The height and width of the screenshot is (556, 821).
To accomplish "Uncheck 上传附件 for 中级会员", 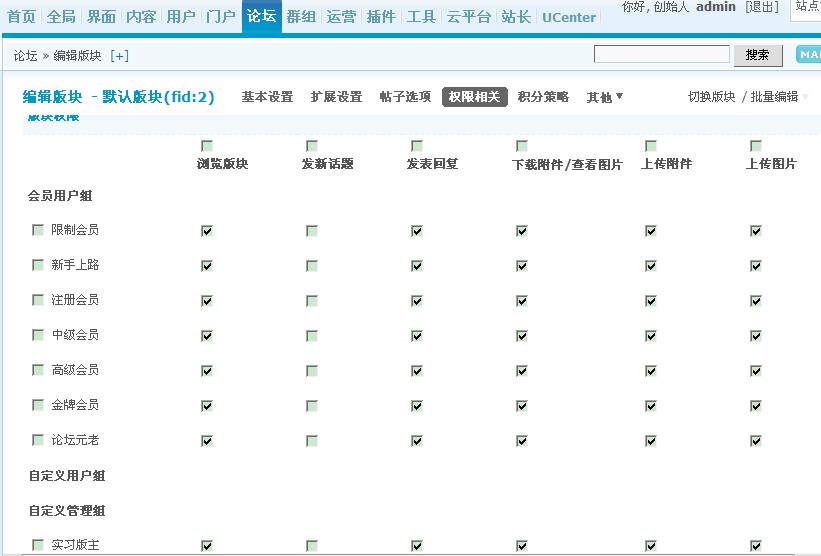I will coord(651,336).
